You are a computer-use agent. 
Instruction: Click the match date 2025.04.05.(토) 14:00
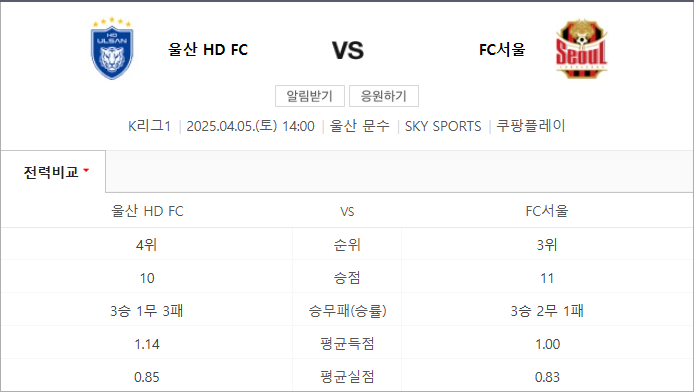tap(251, 126)
